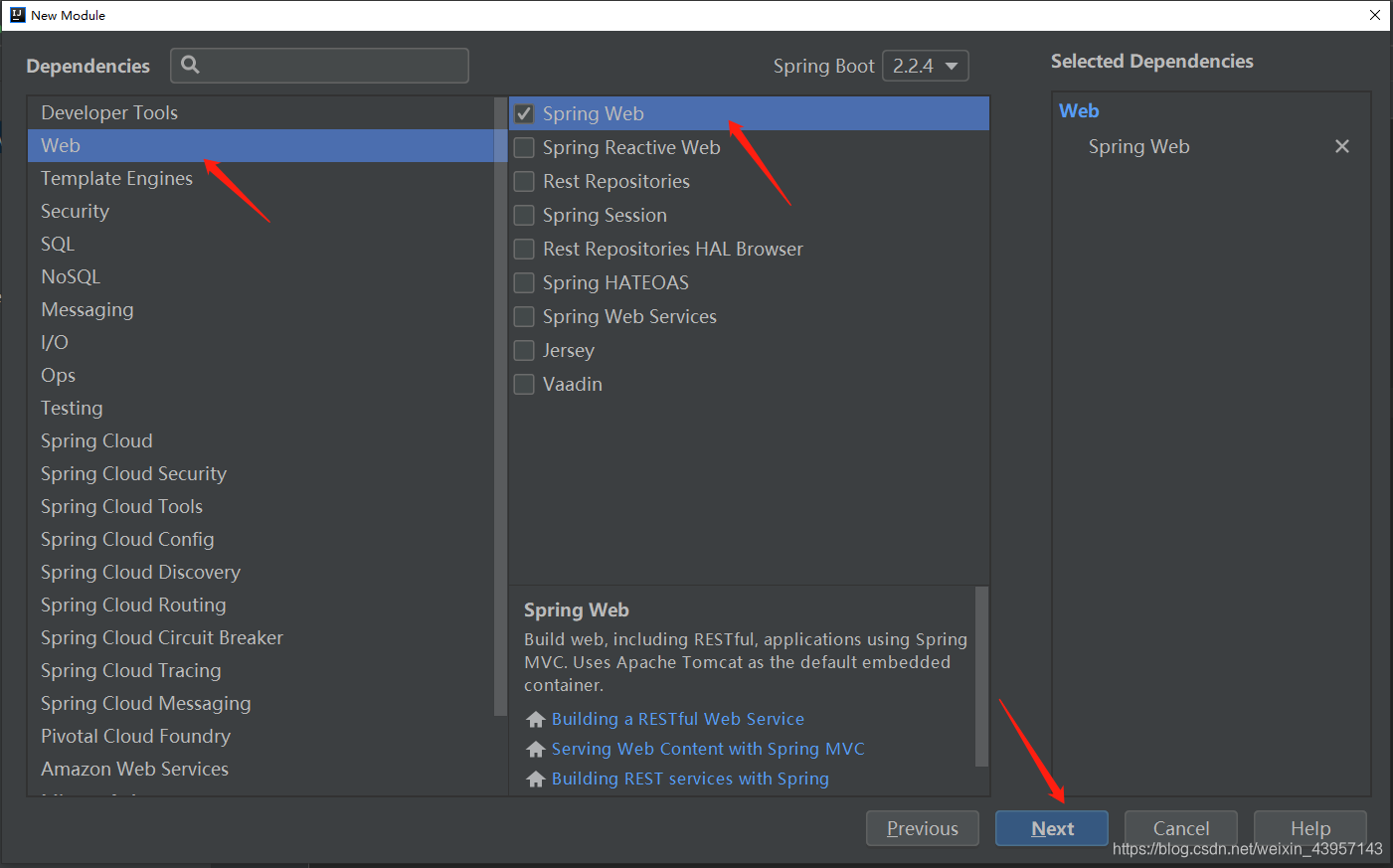The height and width of the screenshot is (868, 1393).
Task: Check the Spring HATEOAS checkbox
Action: [524, 282]
